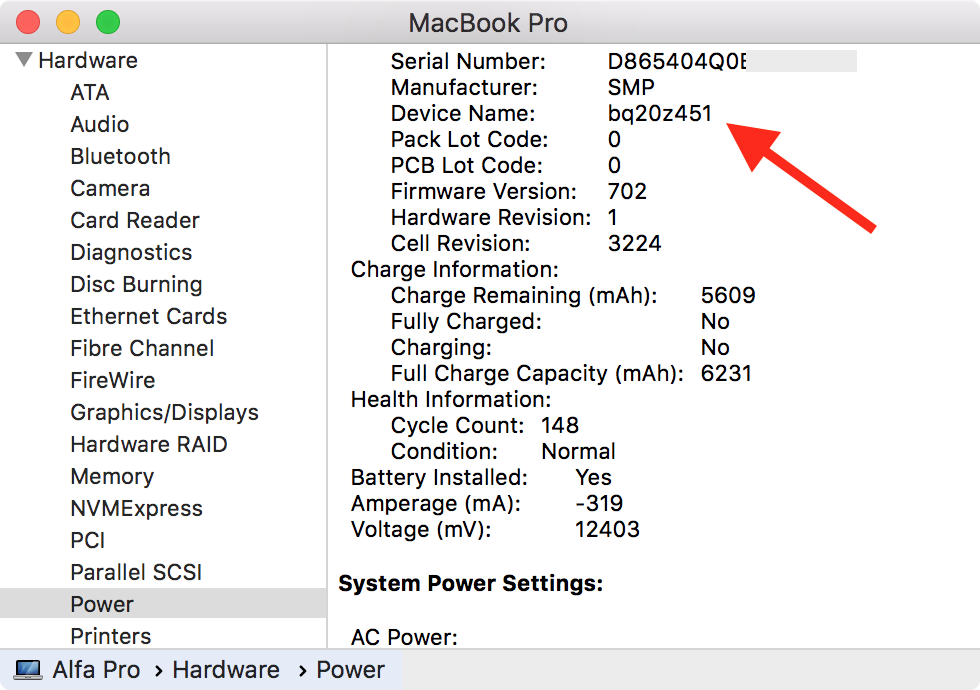Select Diagnostics in the sidebar
This screenshot has height=690, width=980.
(131, 252)
